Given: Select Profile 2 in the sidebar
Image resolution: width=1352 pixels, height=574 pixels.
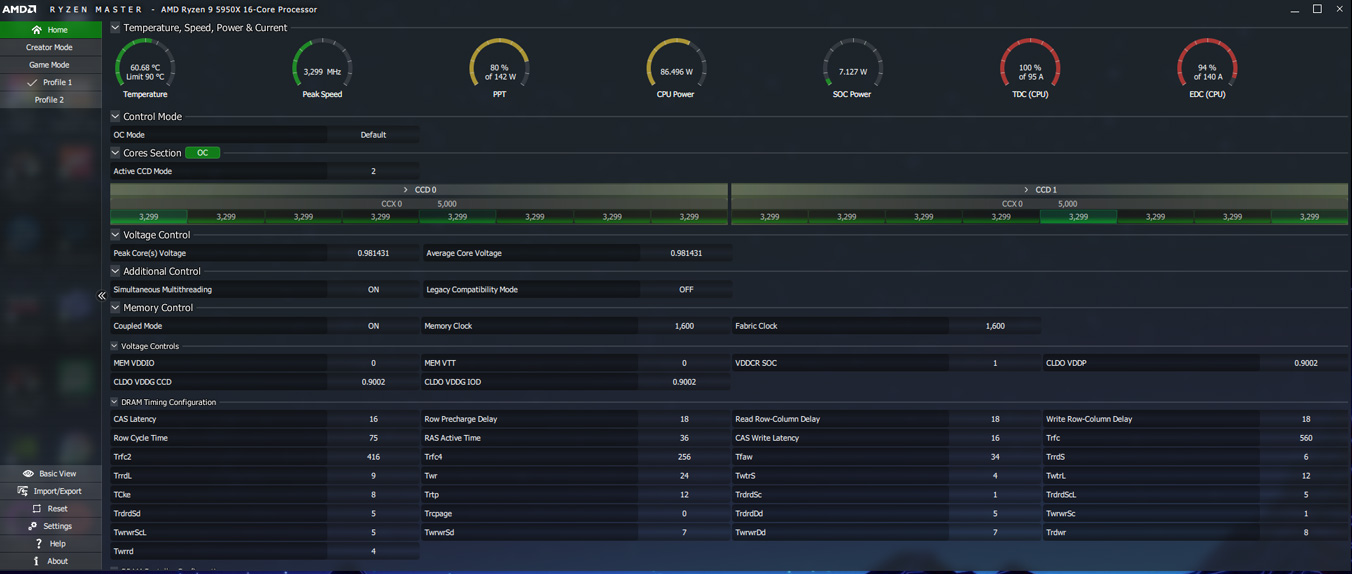Looking at the screenshot, I should click(x=50, y=100).
